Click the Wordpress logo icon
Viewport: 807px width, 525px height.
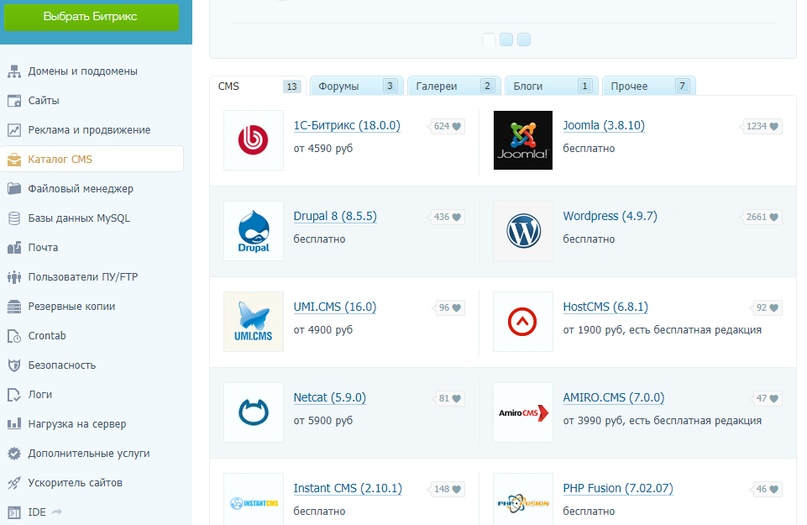[x=523, y=231]
